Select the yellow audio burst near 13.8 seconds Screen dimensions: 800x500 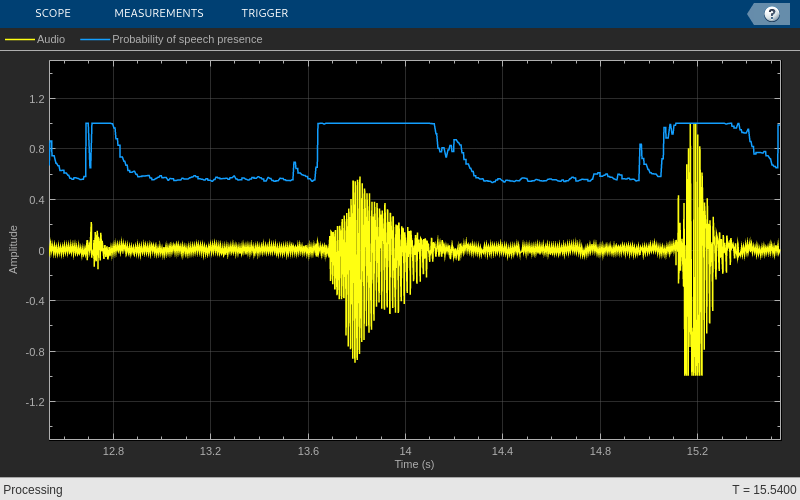click(380, 269)
